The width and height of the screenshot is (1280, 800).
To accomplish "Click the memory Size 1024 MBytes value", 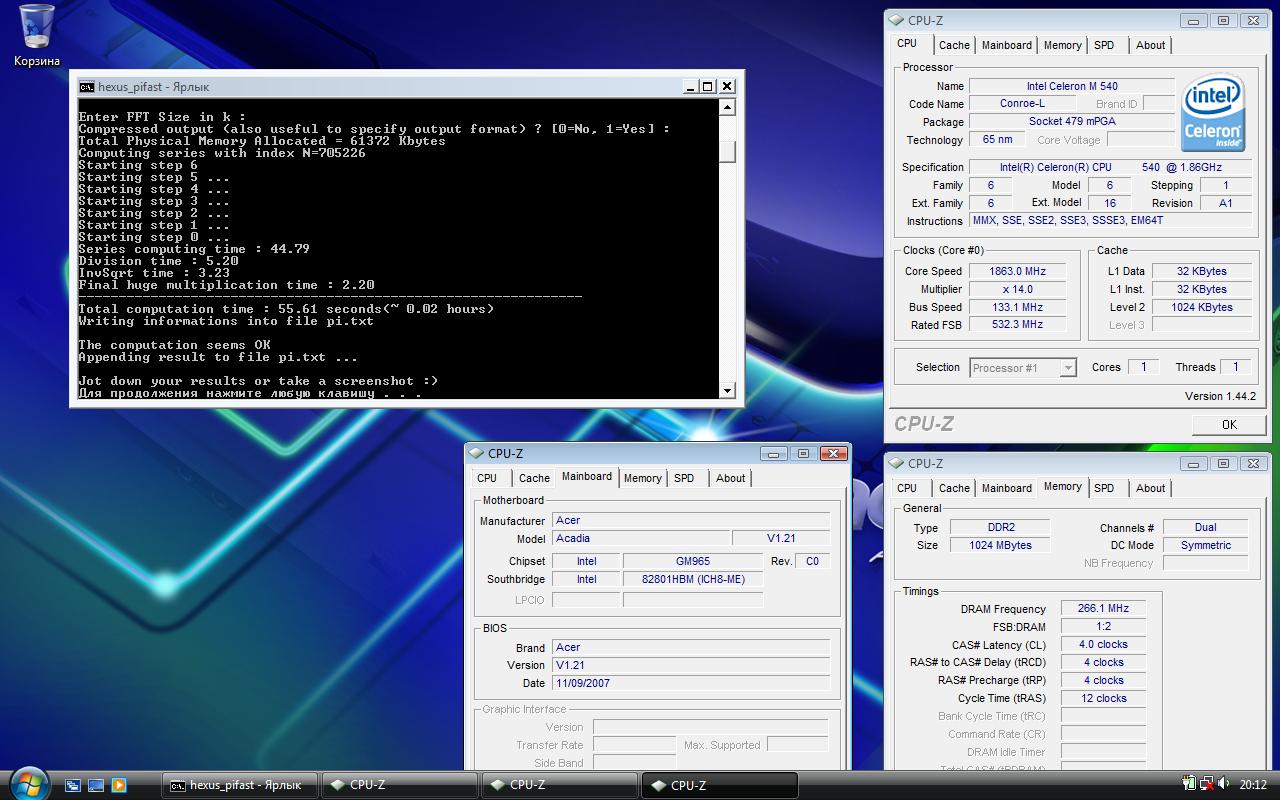I will pyautogui.click(x=998, y=545).
